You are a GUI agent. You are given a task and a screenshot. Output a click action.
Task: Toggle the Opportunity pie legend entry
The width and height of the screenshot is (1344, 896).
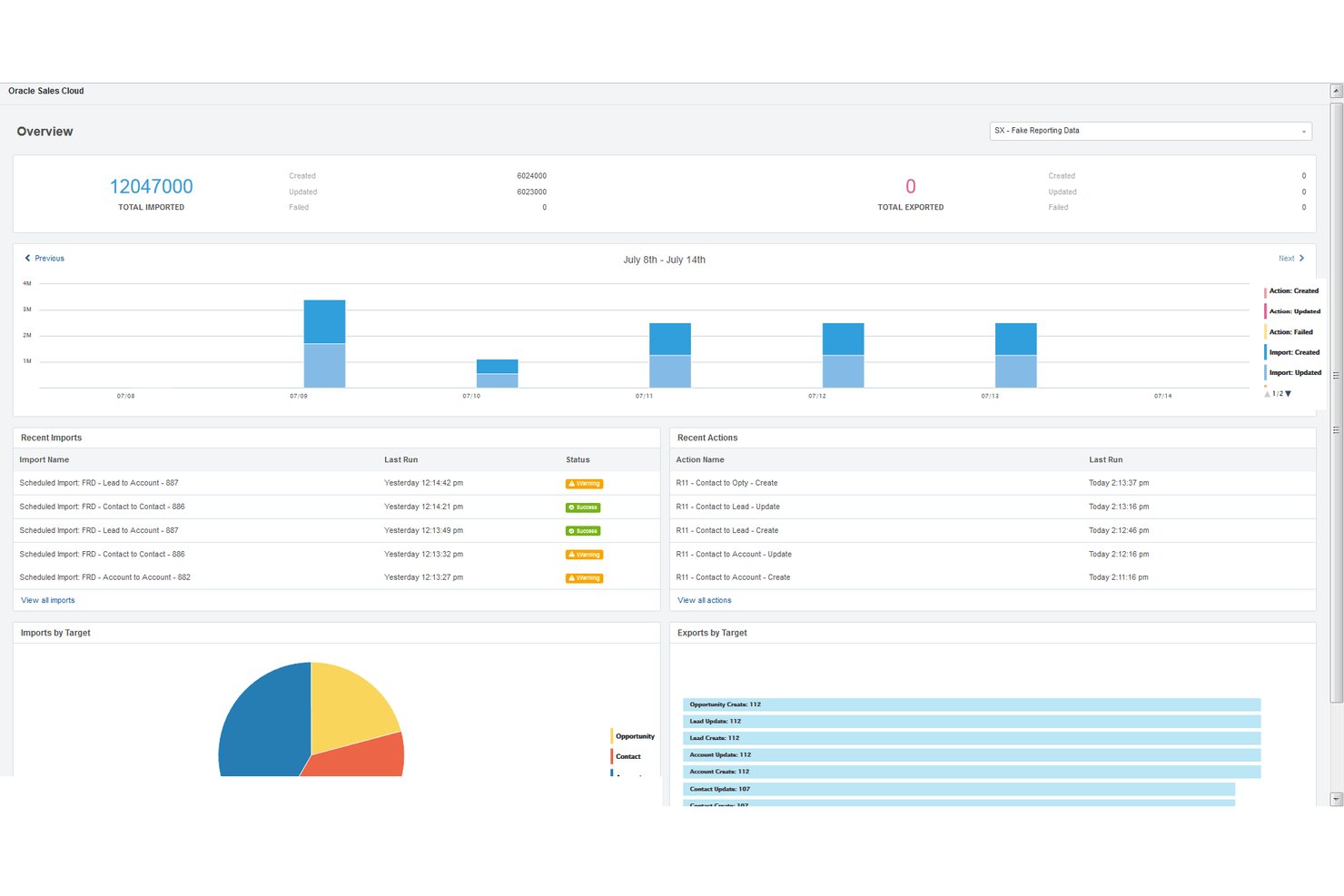633,736
